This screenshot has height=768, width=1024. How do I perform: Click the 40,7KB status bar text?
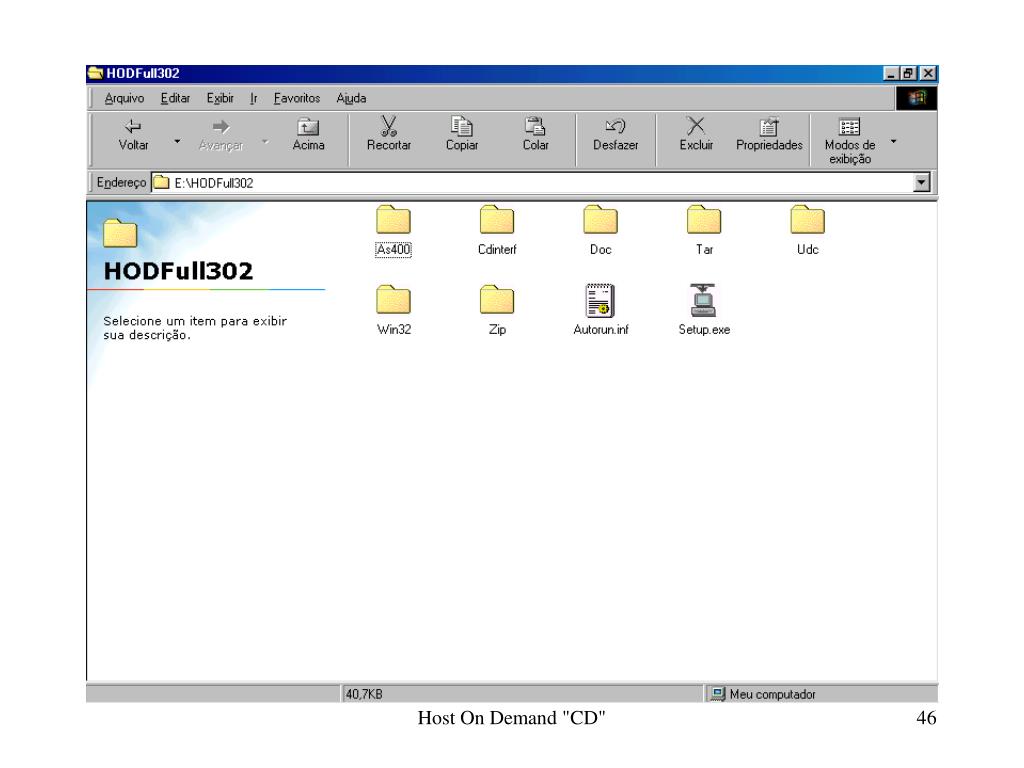364,694
